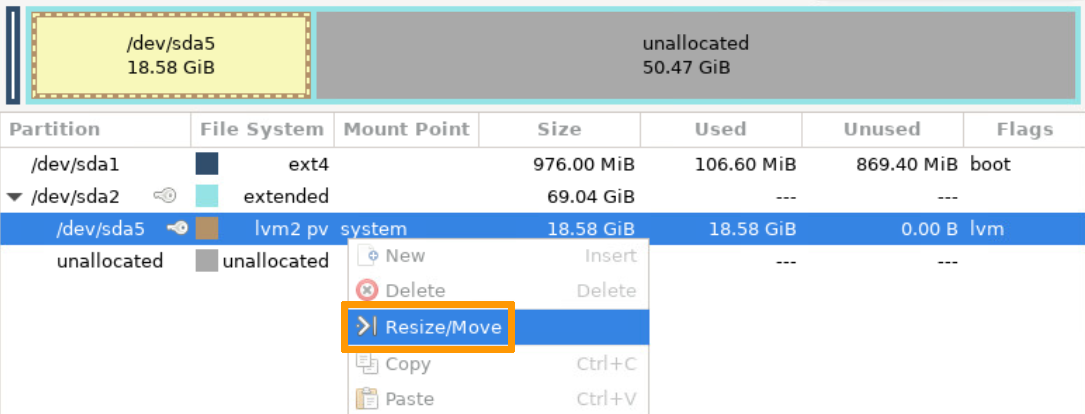Select the unallocated row in partition list
Image resolution: width=1085 pixels, height=414 pixels.
[x=109, y=261]
